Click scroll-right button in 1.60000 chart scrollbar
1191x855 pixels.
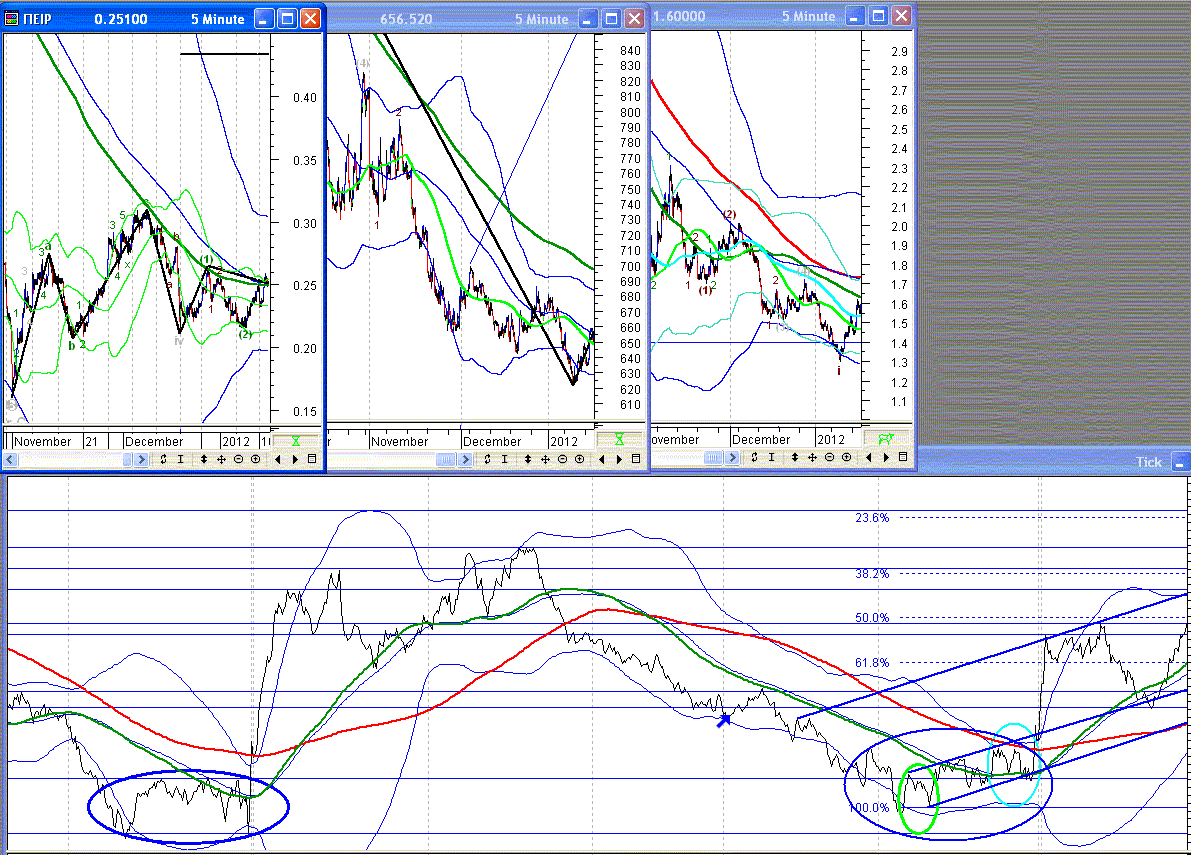732,457
